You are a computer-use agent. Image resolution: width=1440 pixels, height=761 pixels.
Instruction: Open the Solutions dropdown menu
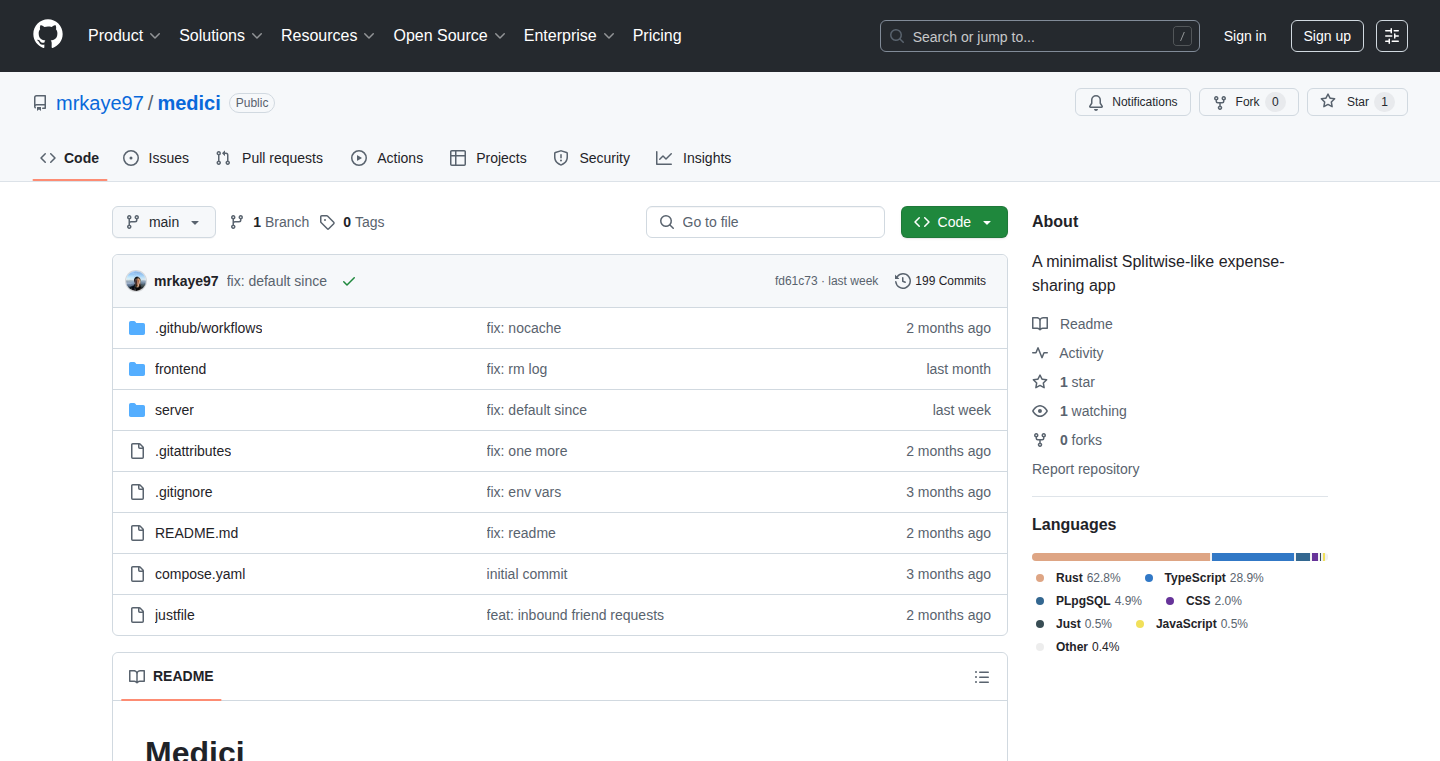click(x=221, y=35)
